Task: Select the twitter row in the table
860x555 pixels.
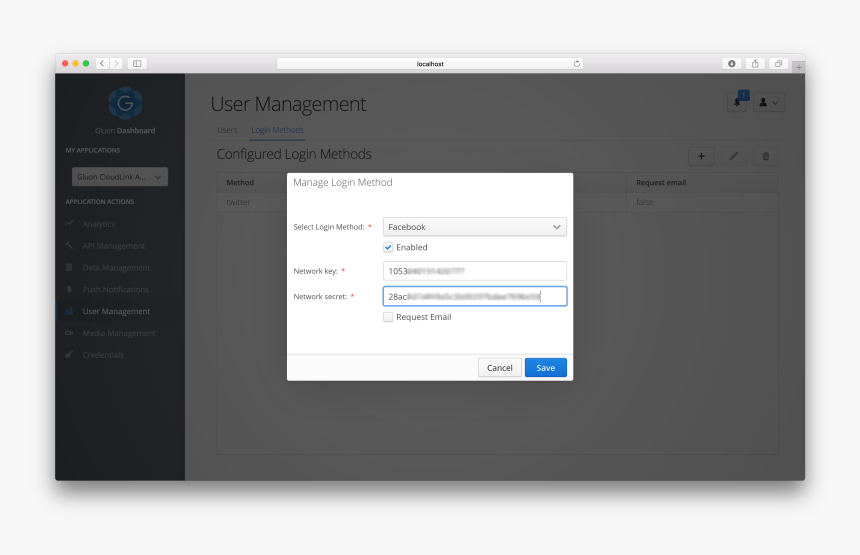Action: 497,202
